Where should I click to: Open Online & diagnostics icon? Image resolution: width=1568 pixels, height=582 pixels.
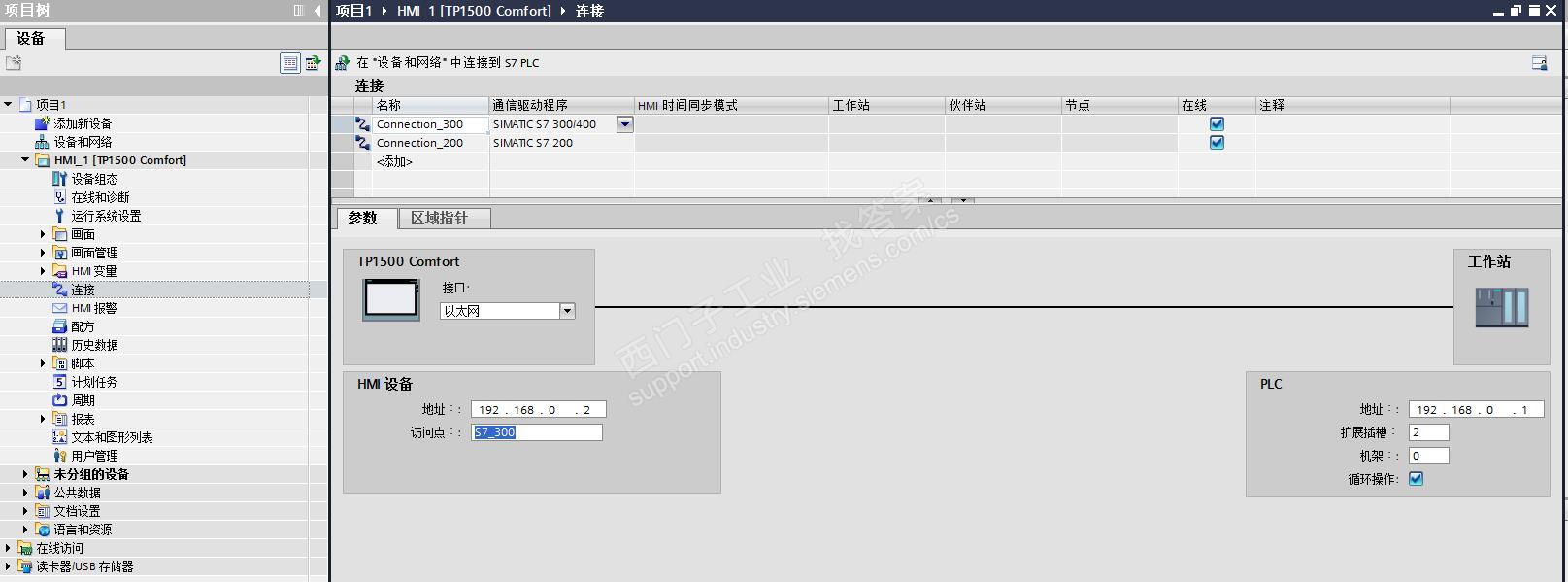coord(59,197)
